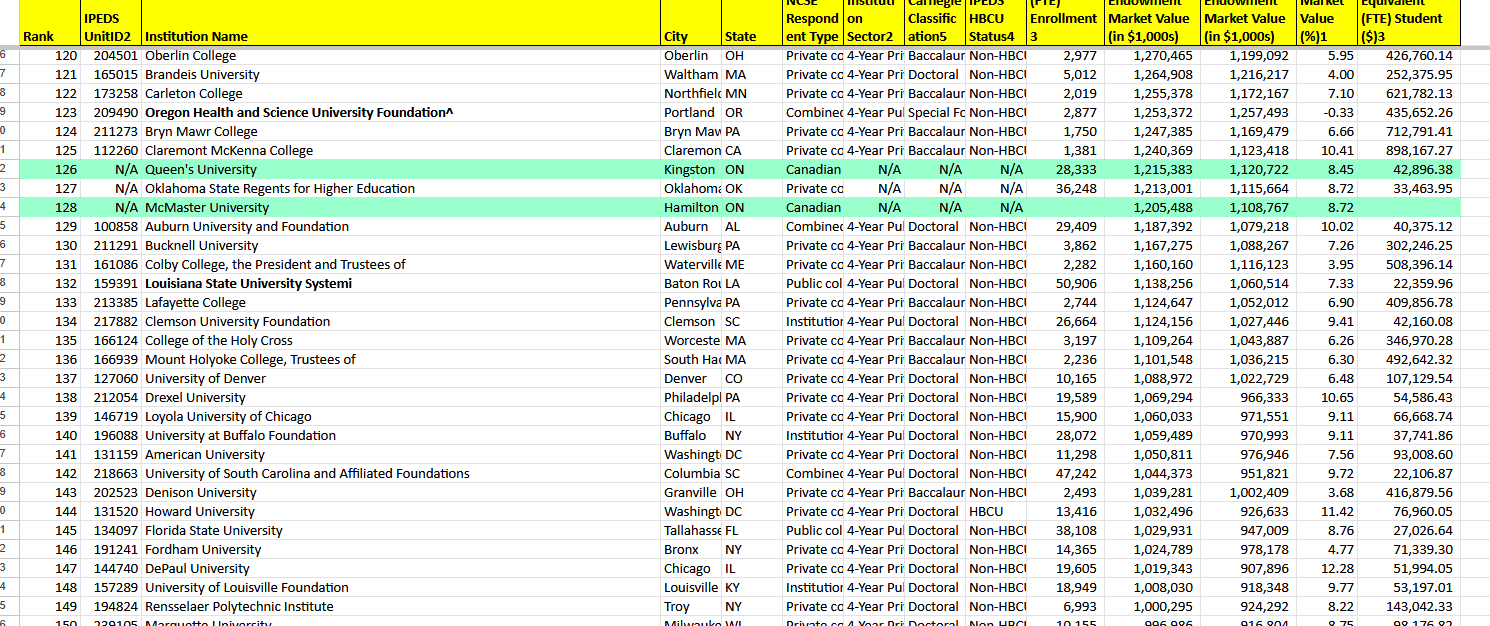Select Oregon Health and Science University Foundation cell
This screenshot has width=1490, height=626.
401,113
